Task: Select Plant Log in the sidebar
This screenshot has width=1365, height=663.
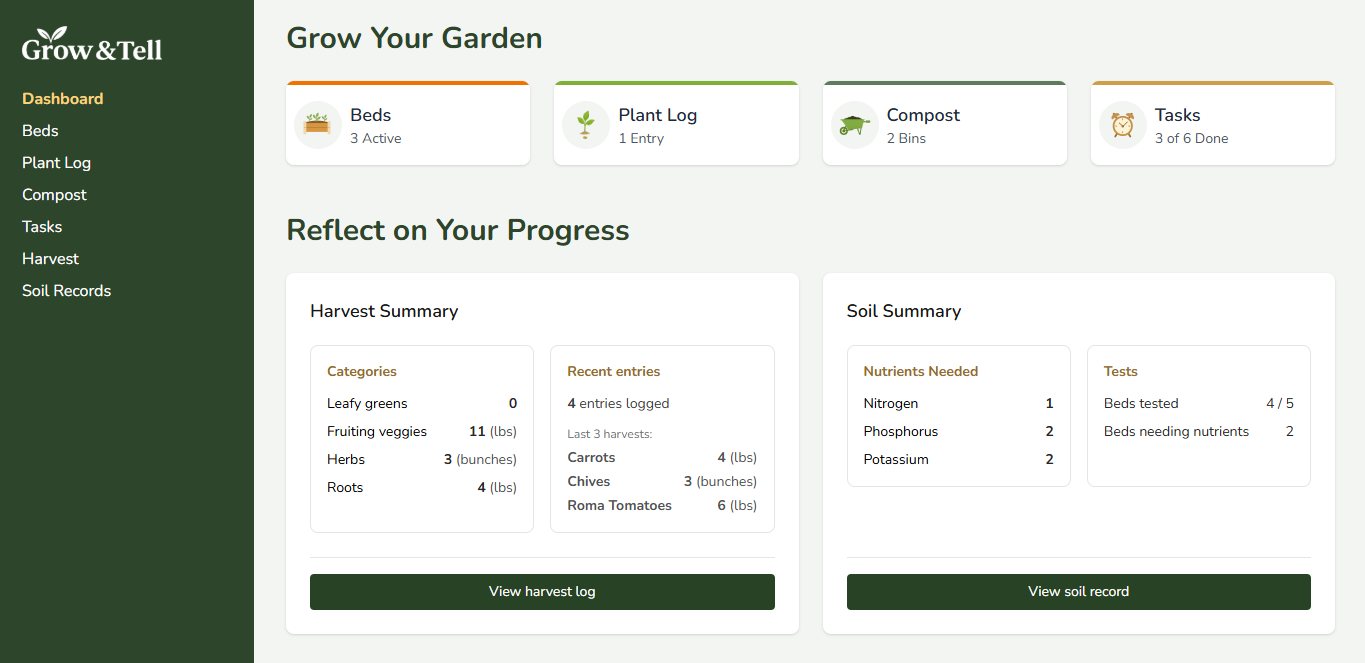Action: (56, 162)
